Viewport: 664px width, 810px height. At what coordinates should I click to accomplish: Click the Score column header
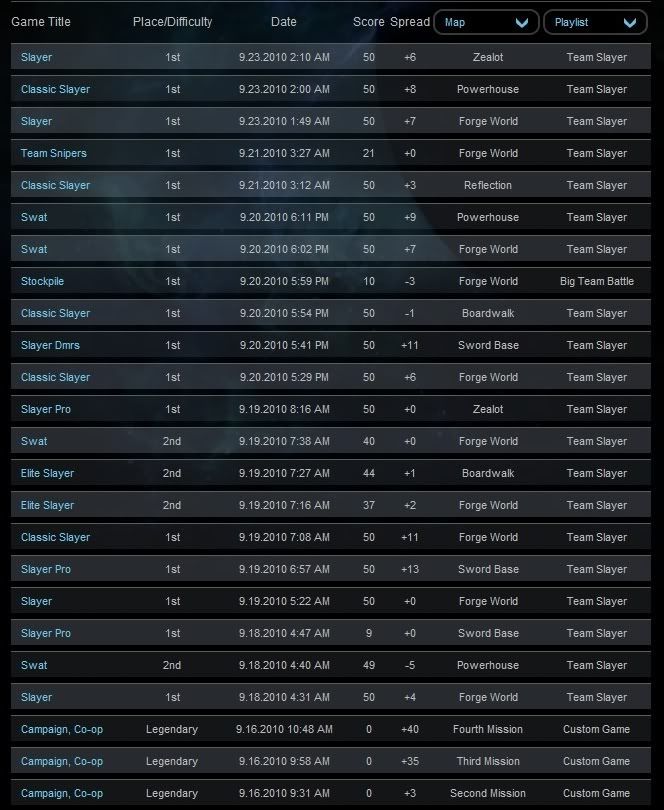[x=368, y=22]
